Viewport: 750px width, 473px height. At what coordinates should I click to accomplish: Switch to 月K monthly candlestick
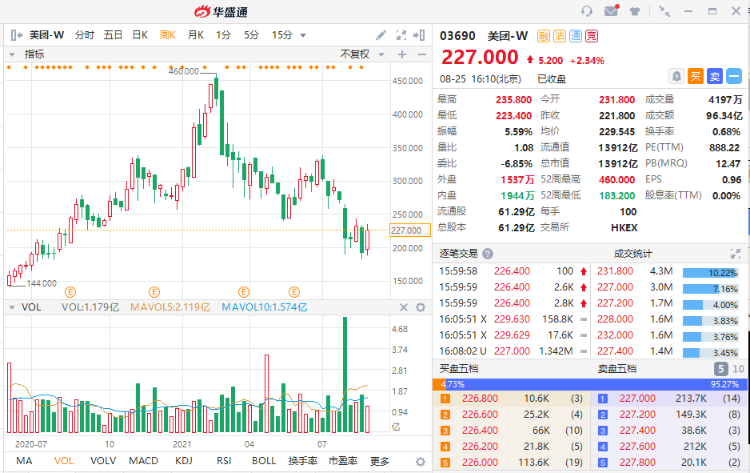[x=196, y=35]
